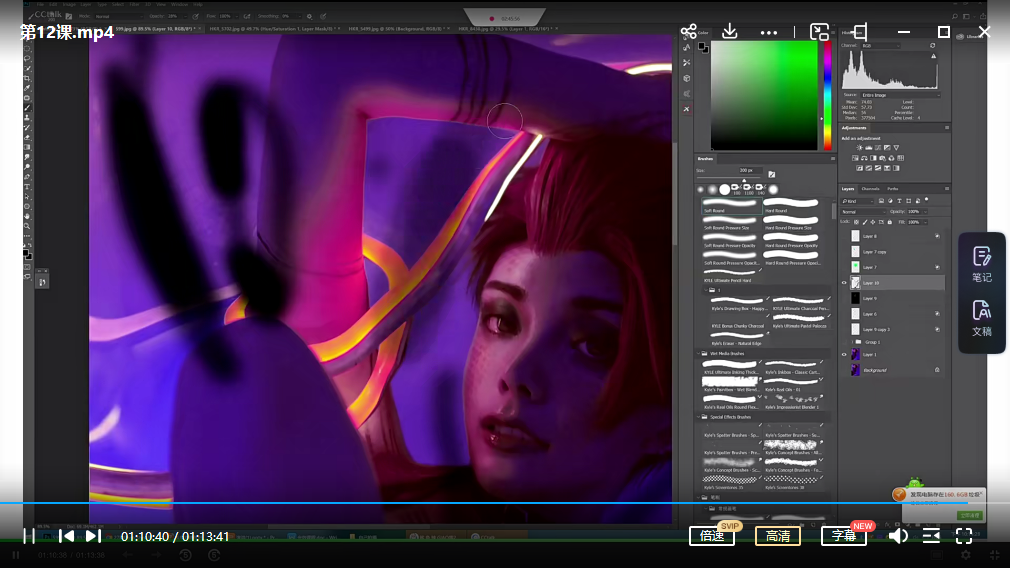Viewport: 1010px width, 568px height.
Task: Open the layer Opacity dropdown arrow
Action: pos(925,212)
